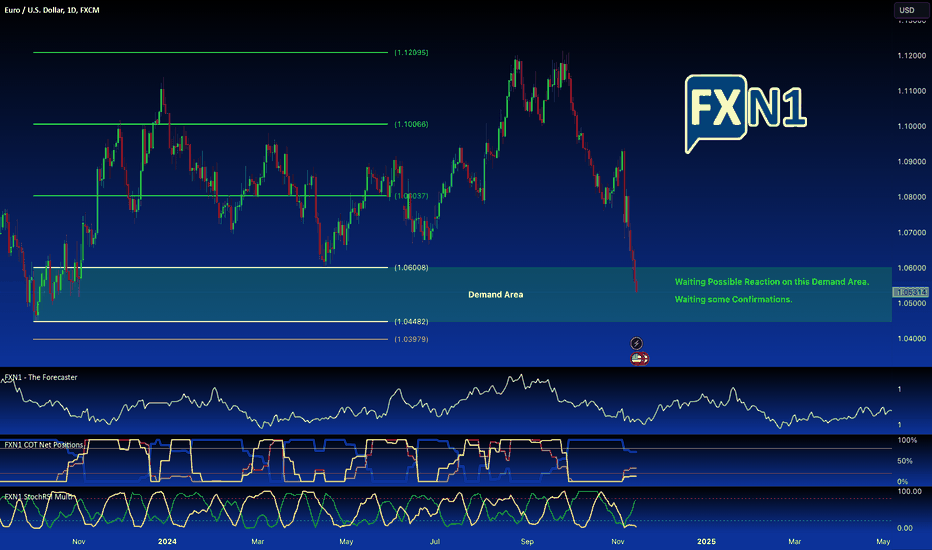Click 1.07000 on the price axis
Screen dimensions: 932x550
[912, 232]
